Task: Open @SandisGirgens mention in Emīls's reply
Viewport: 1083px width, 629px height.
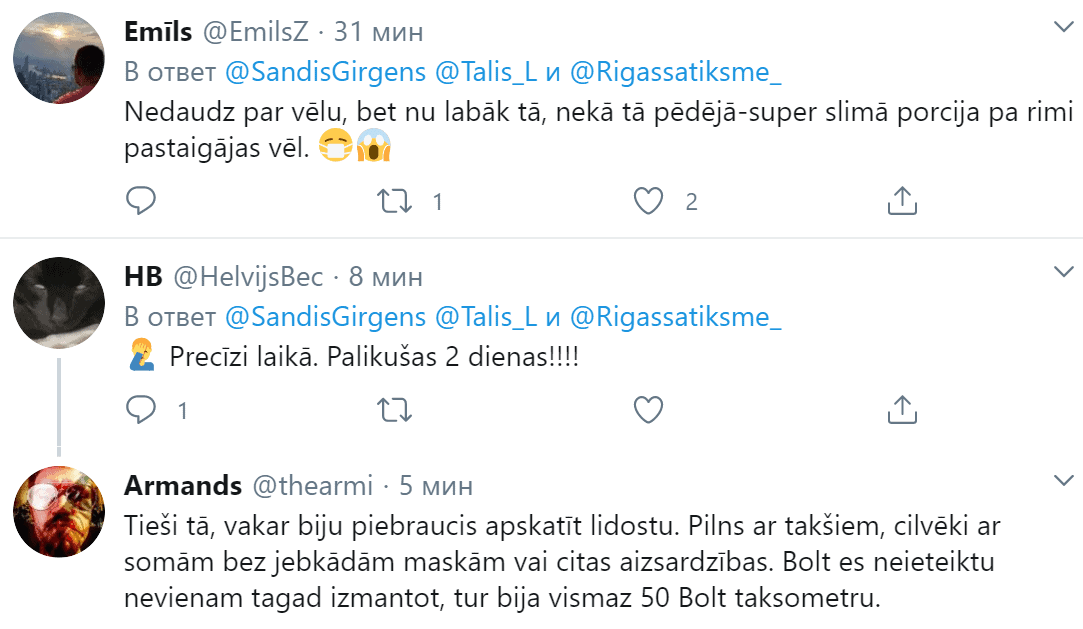Action: coord(326,72)
